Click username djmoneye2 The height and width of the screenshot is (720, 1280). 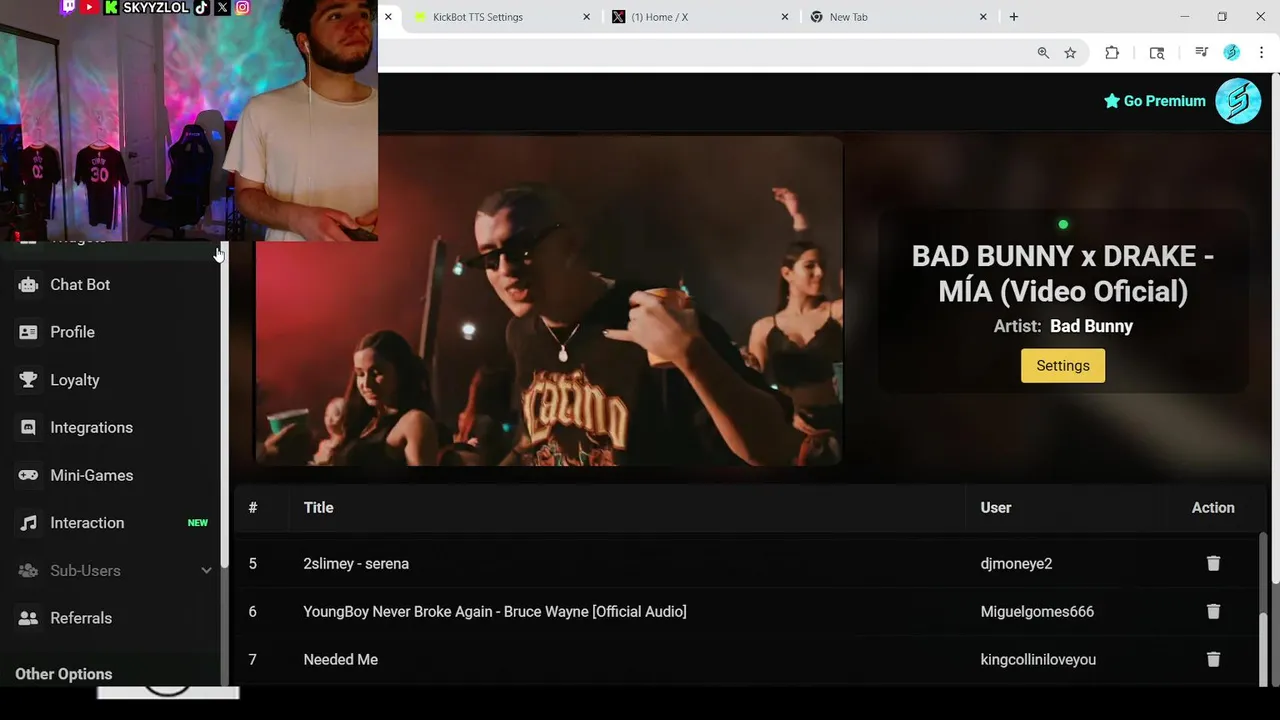pyautogui.click(x=1016, y=564)
